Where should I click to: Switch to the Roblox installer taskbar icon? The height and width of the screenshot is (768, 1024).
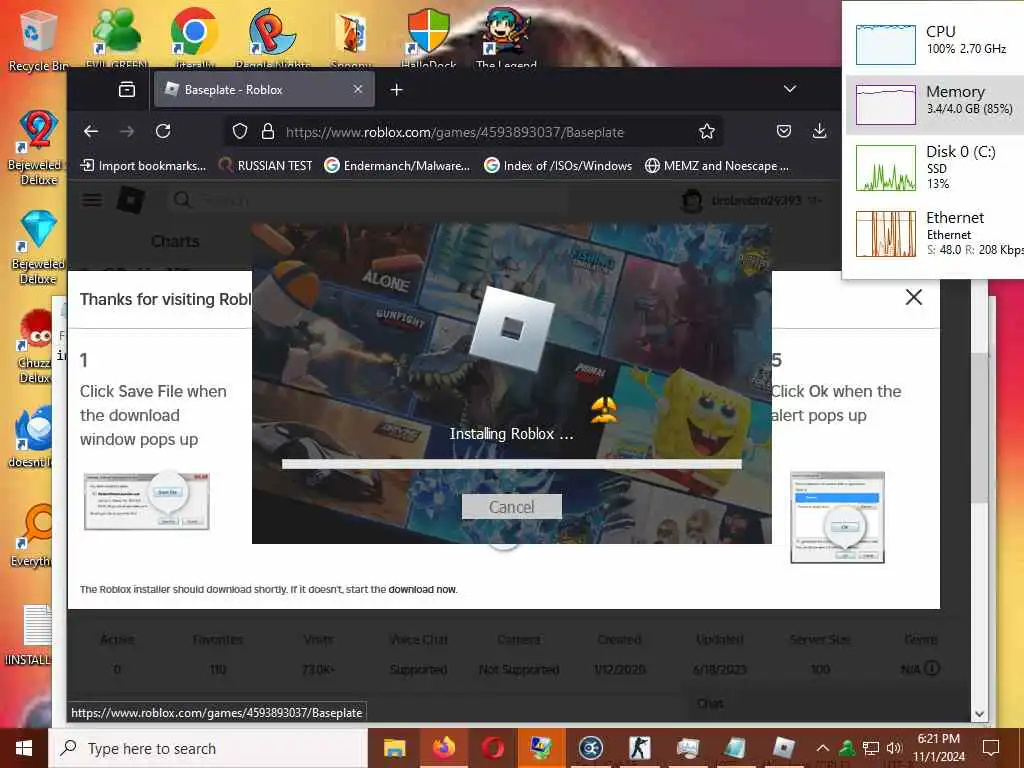782,748
